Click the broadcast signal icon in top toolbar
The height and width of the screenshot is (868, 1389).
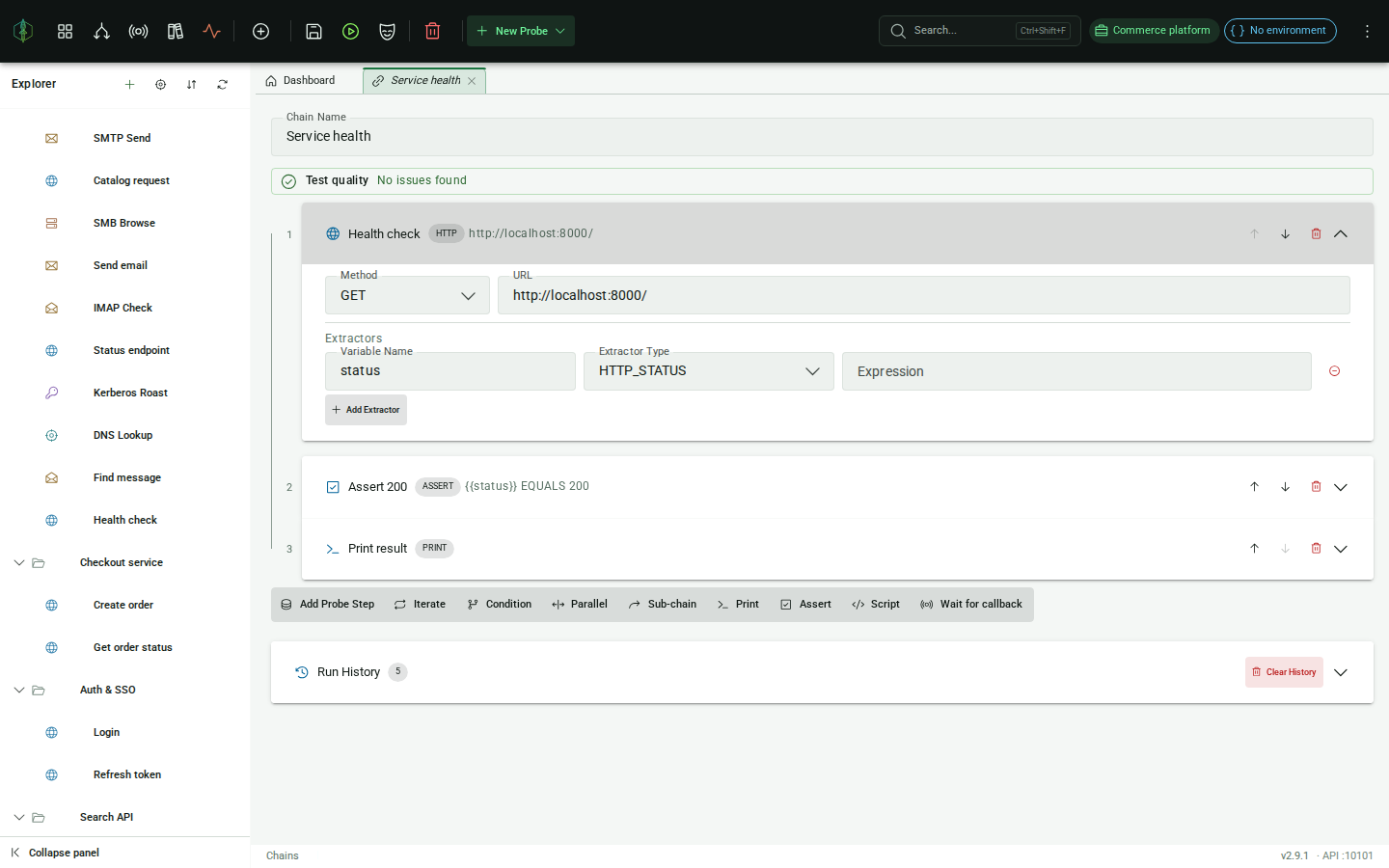[x=138, y=31]
